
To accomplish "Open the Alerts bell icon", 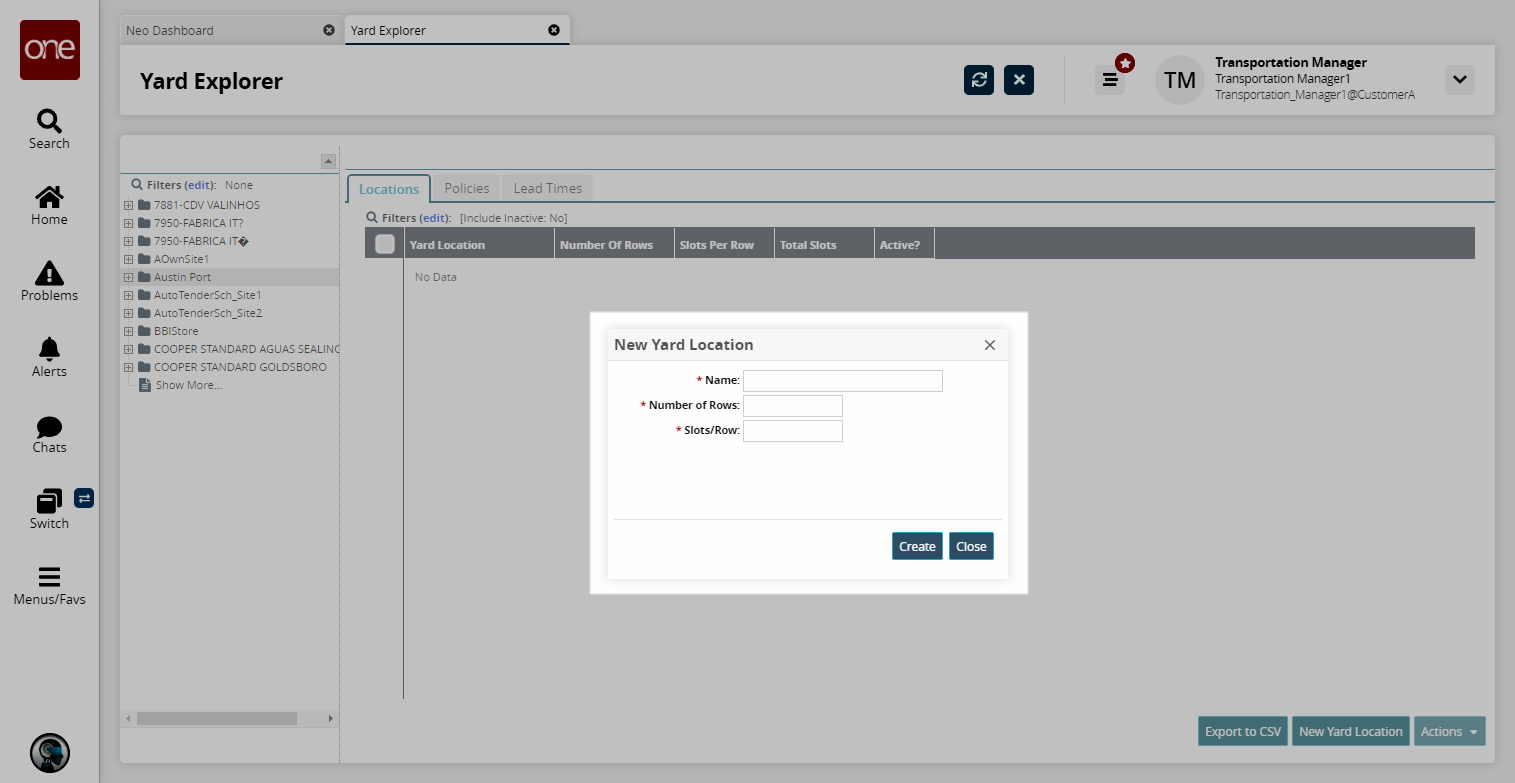I will 49,349.
